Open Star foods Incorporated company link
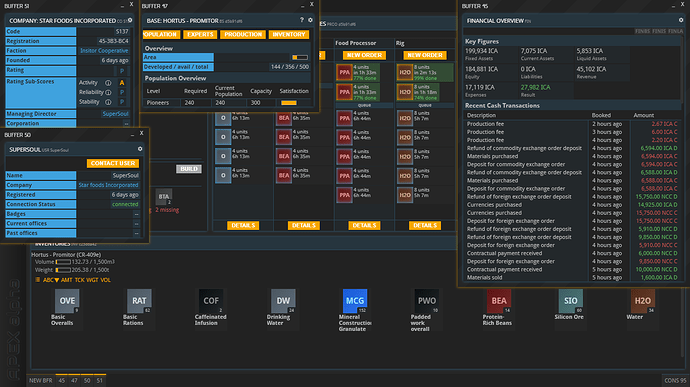This screenshot has height=387, width=690. (108, 185)
